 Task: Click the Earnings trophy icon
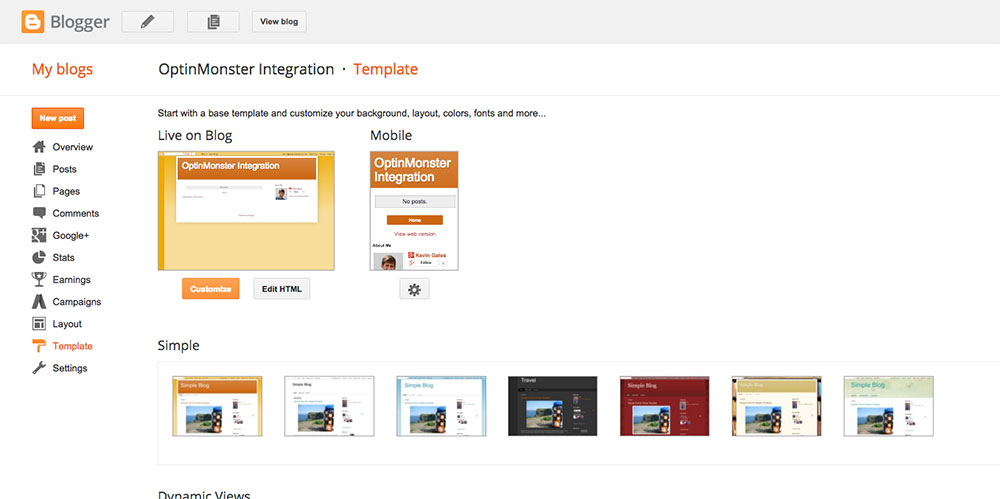(x=39, y=279)
